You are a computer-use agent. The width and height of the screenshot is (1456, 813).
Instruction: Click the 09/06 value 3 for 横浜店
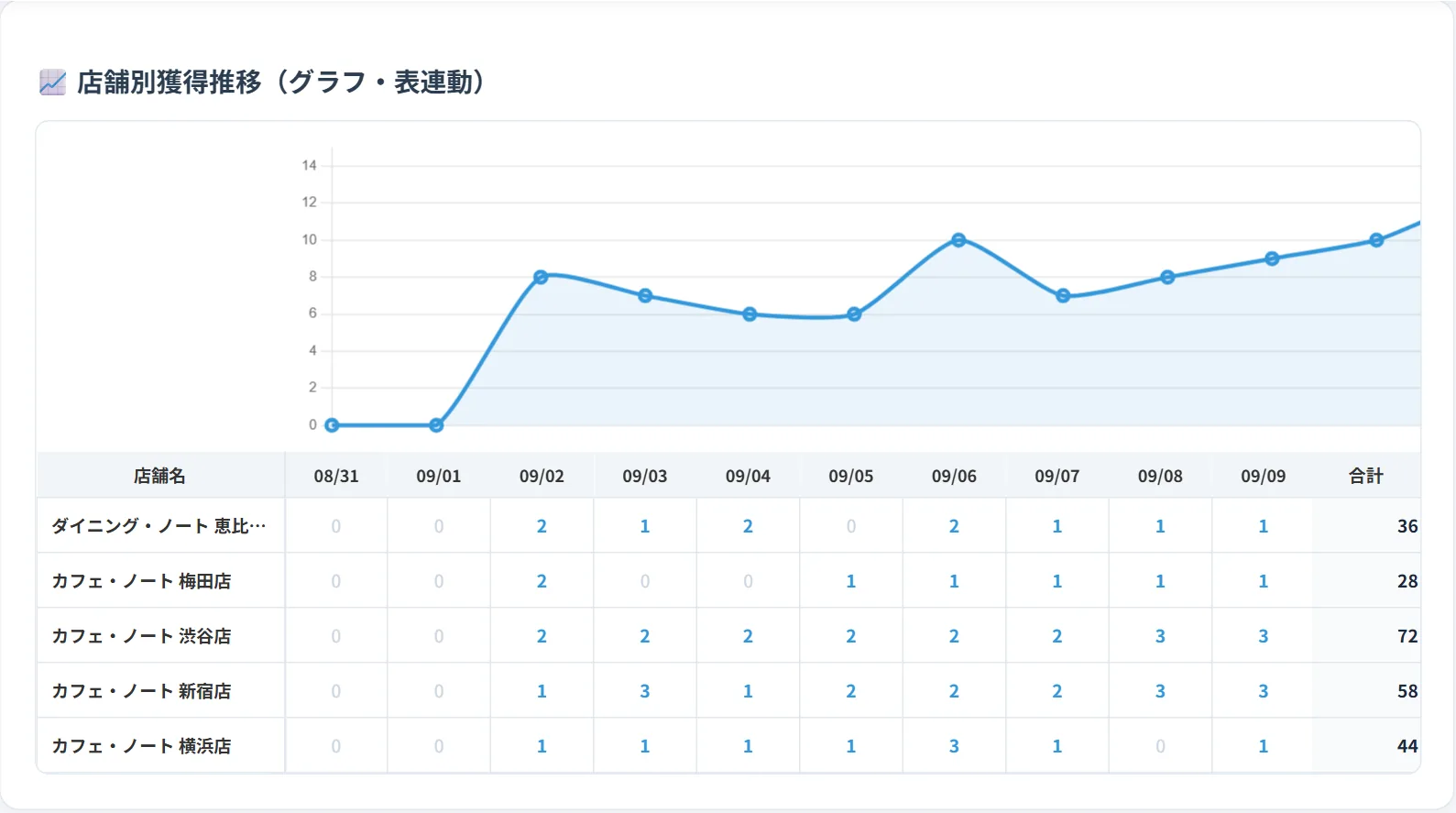point(954,746)
